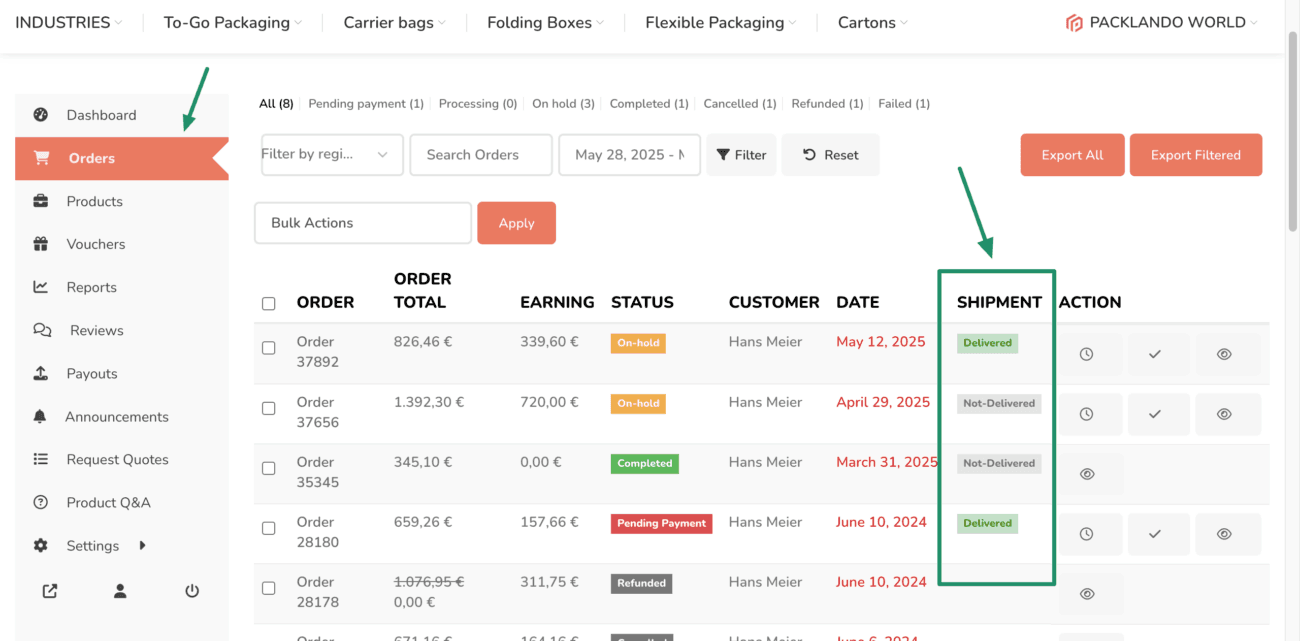
Task: Open the Order 37892 link
Action: [318, 352]
